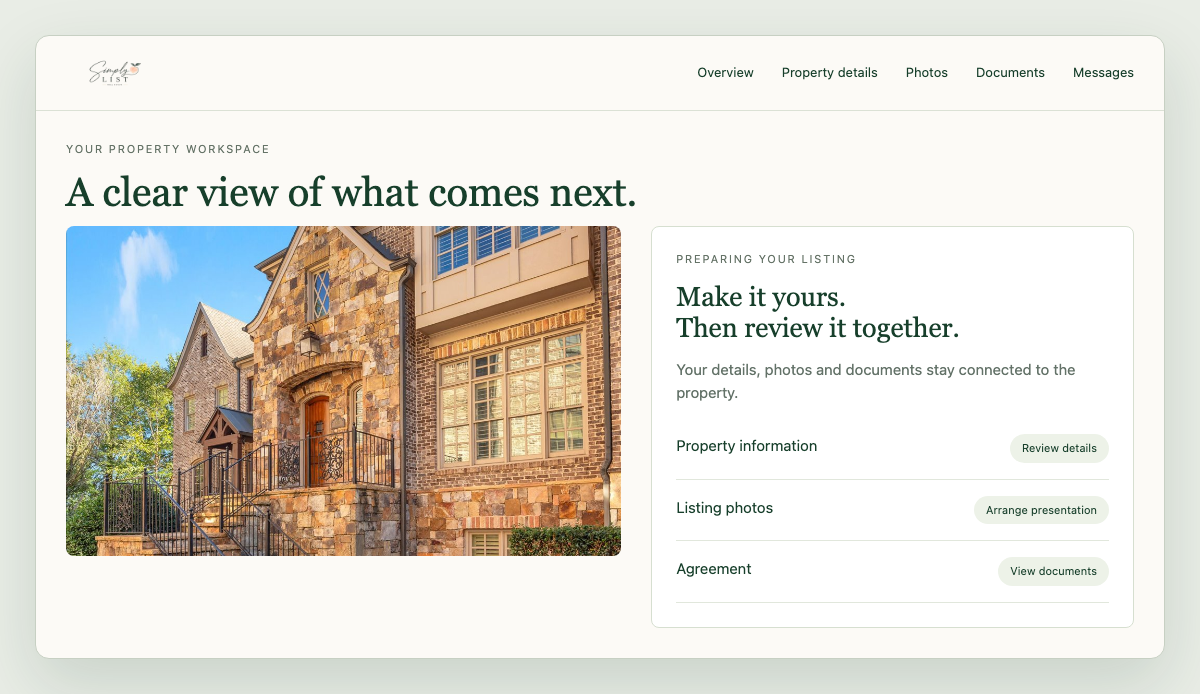The image size is (1200, 694).
Task: Select the 'Agreement' row label
Action: pos(713,569)
